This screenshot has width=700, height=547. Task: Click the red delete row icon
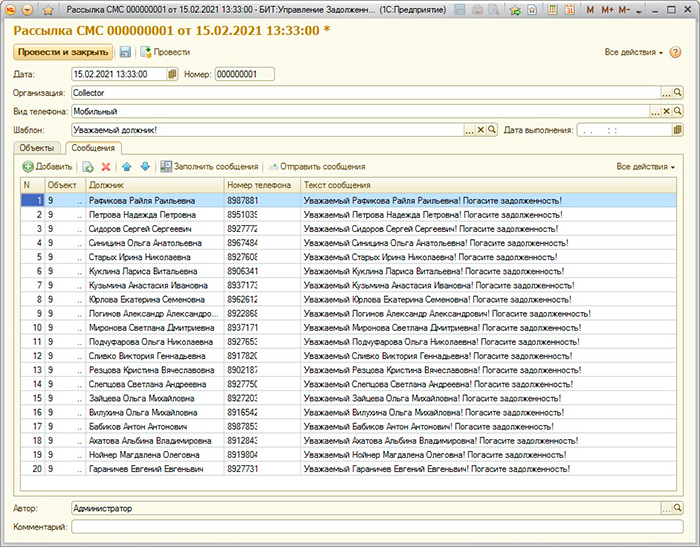click(106, 166)
